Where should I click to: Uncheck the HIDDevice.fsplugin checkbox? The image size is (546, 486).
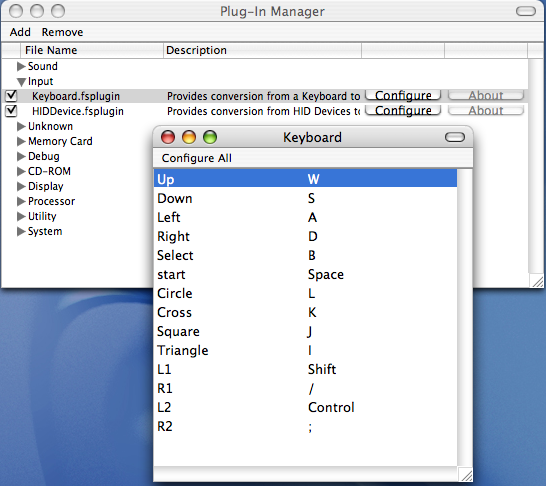(x=11, y=111)
